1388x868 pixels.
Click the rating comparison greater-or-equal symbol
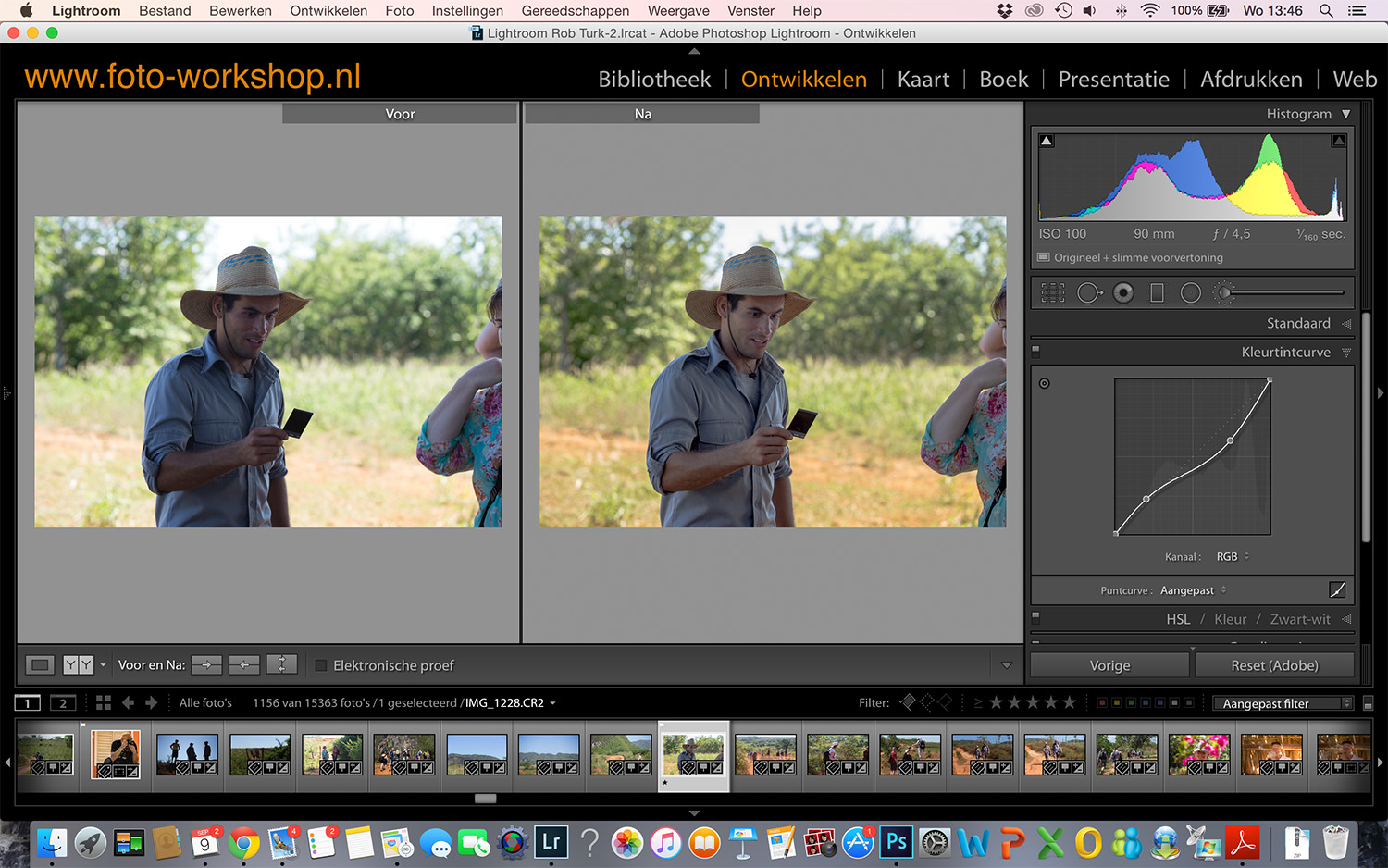pos(978,703)
